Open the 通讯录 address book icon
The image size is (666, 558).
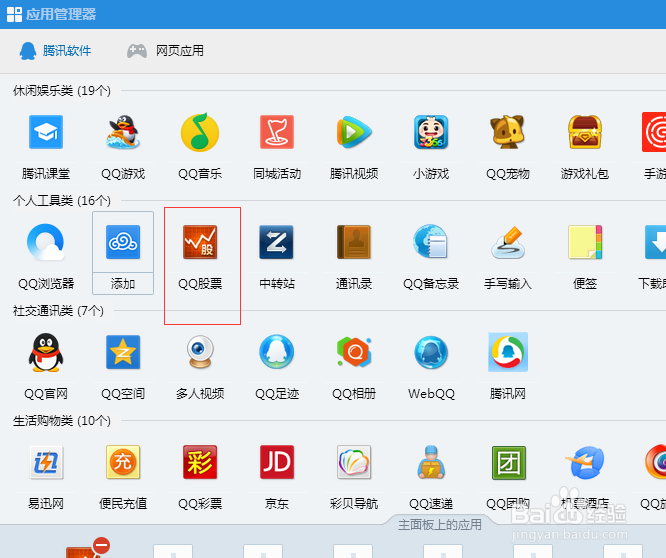tap(354, 242)
